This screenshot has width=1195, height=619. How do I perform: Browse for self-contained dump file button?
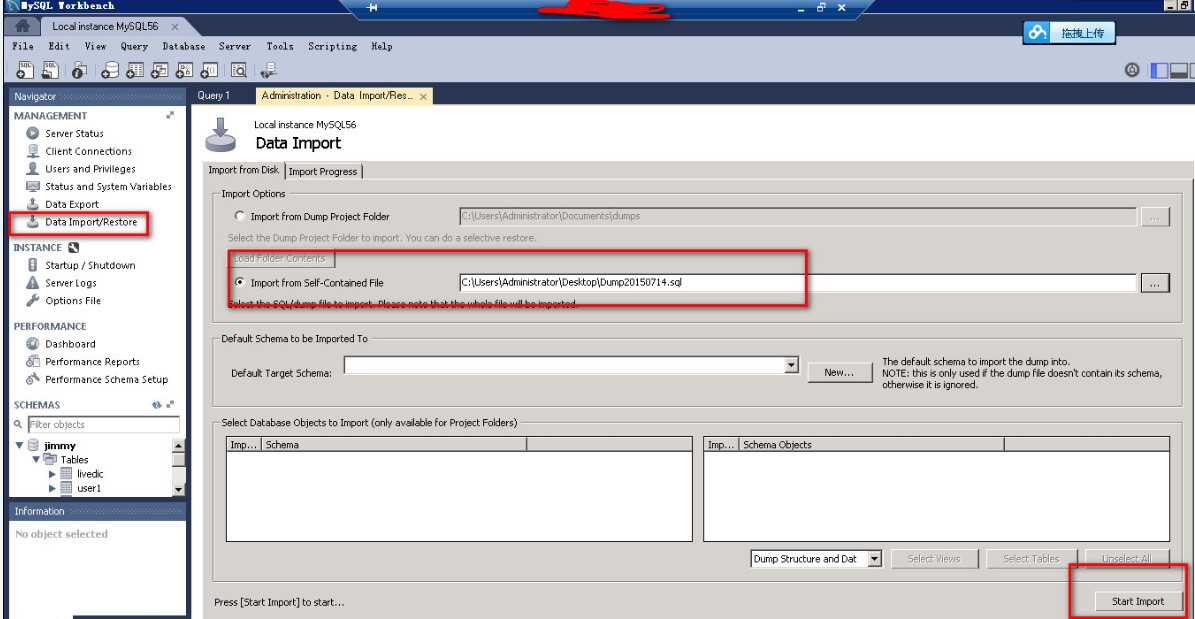tap(1155, 283)
